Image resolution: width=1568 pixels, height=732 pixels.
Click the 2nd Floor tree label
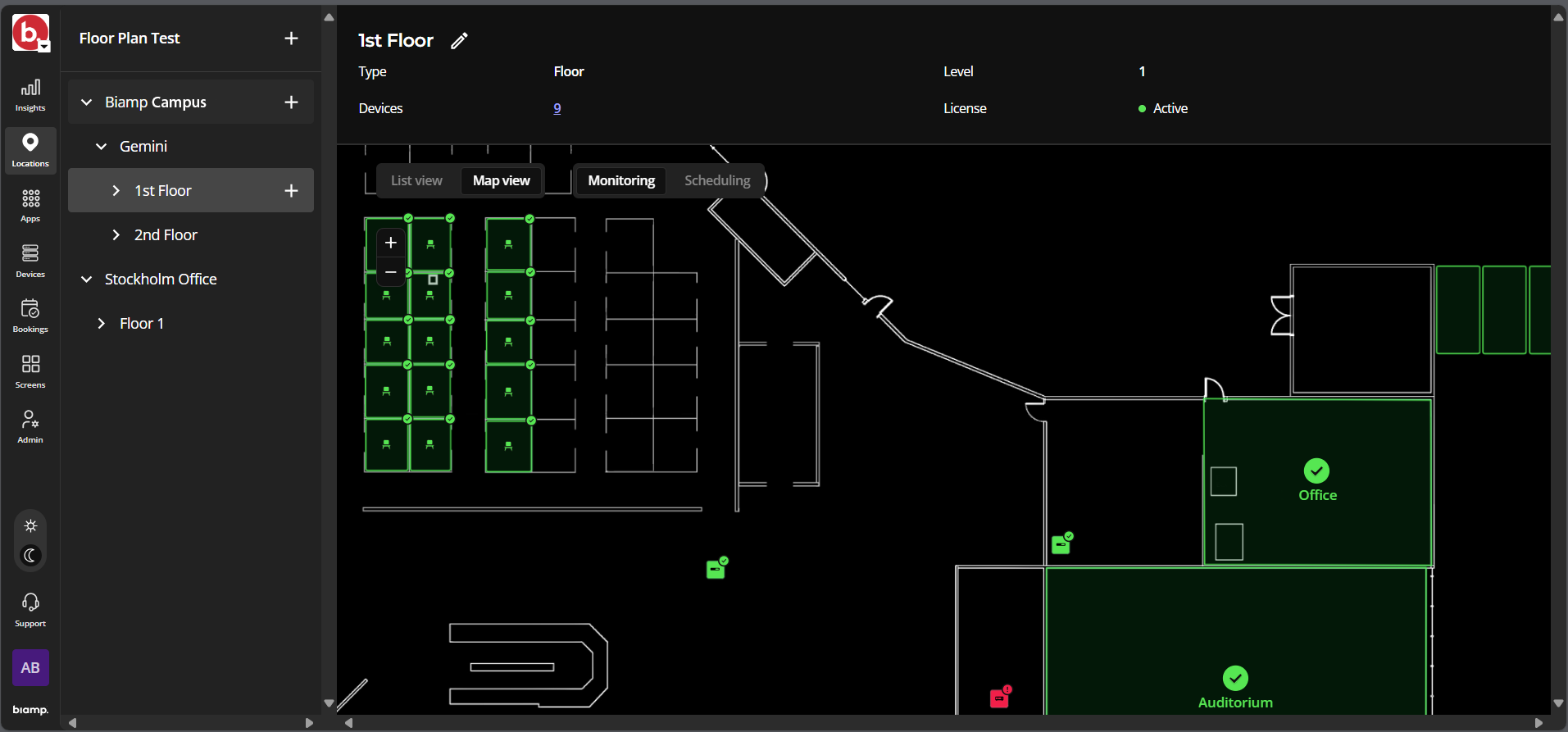[166, 235]
